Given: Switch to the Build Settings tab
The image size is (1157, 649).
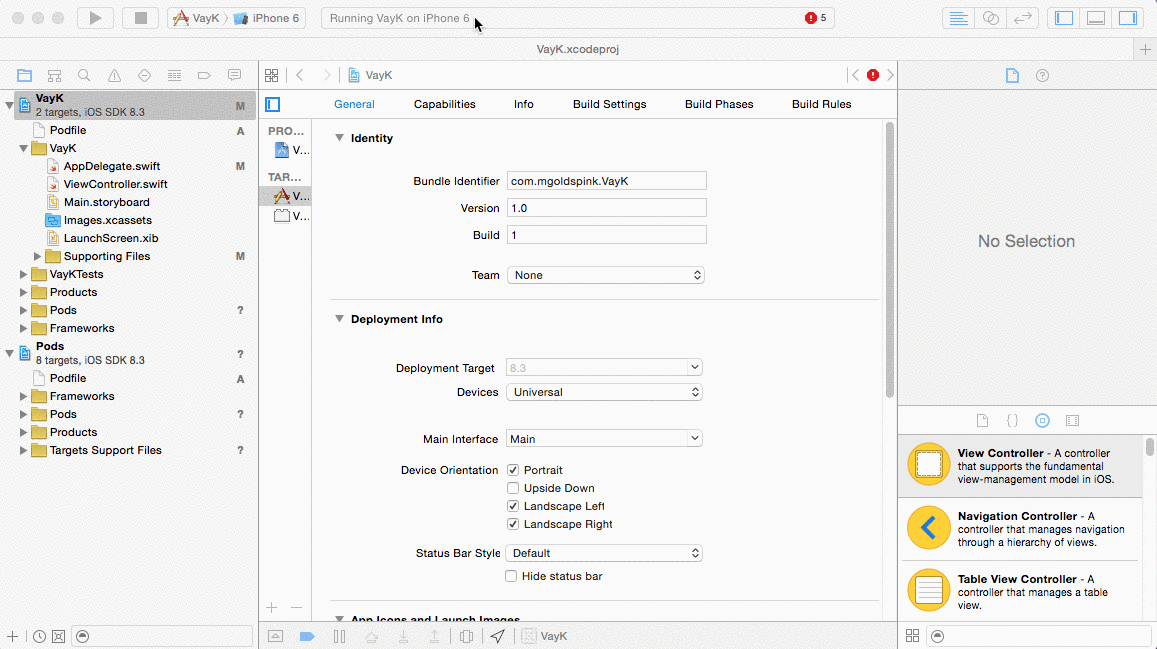Looking at the screenshot, I should tap(609, 104).
